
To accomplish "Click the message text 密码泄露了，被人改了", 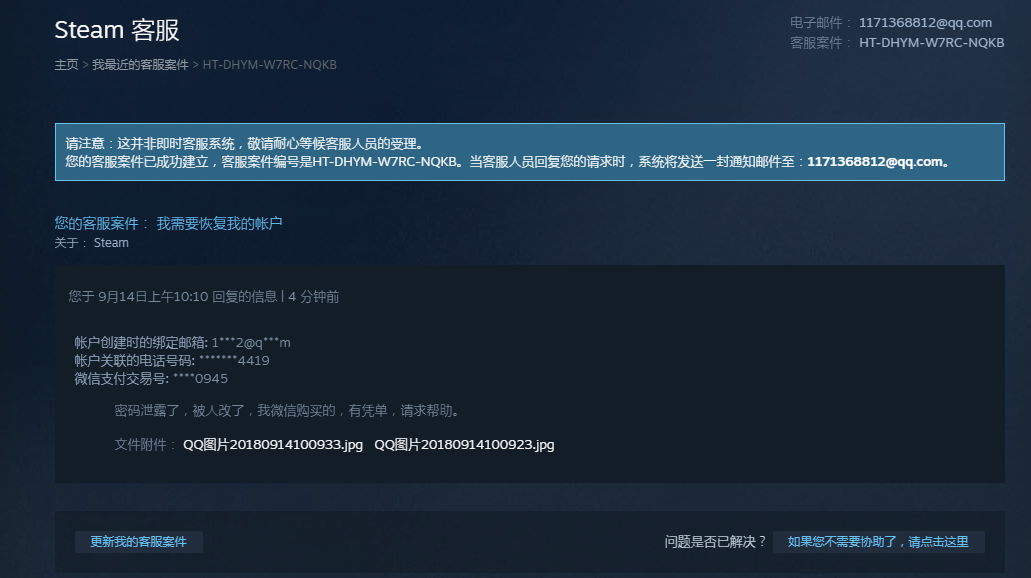I will [x=180, y=411].
